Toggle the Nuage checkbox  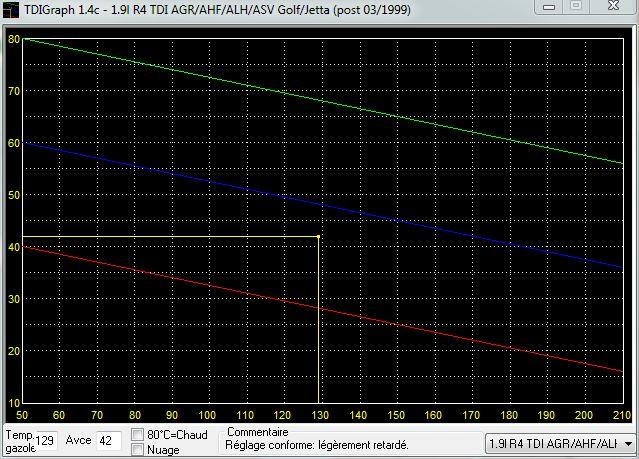[x=137, y=450]
